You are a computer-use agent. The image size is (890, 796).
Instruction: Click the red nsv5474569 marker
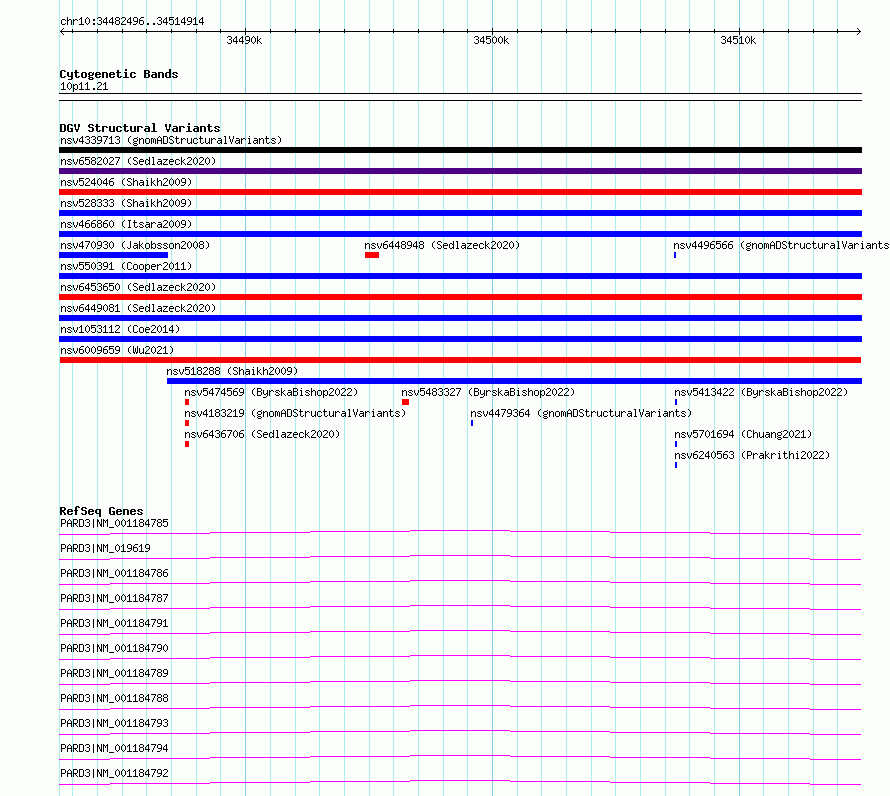tap(187, 403)
